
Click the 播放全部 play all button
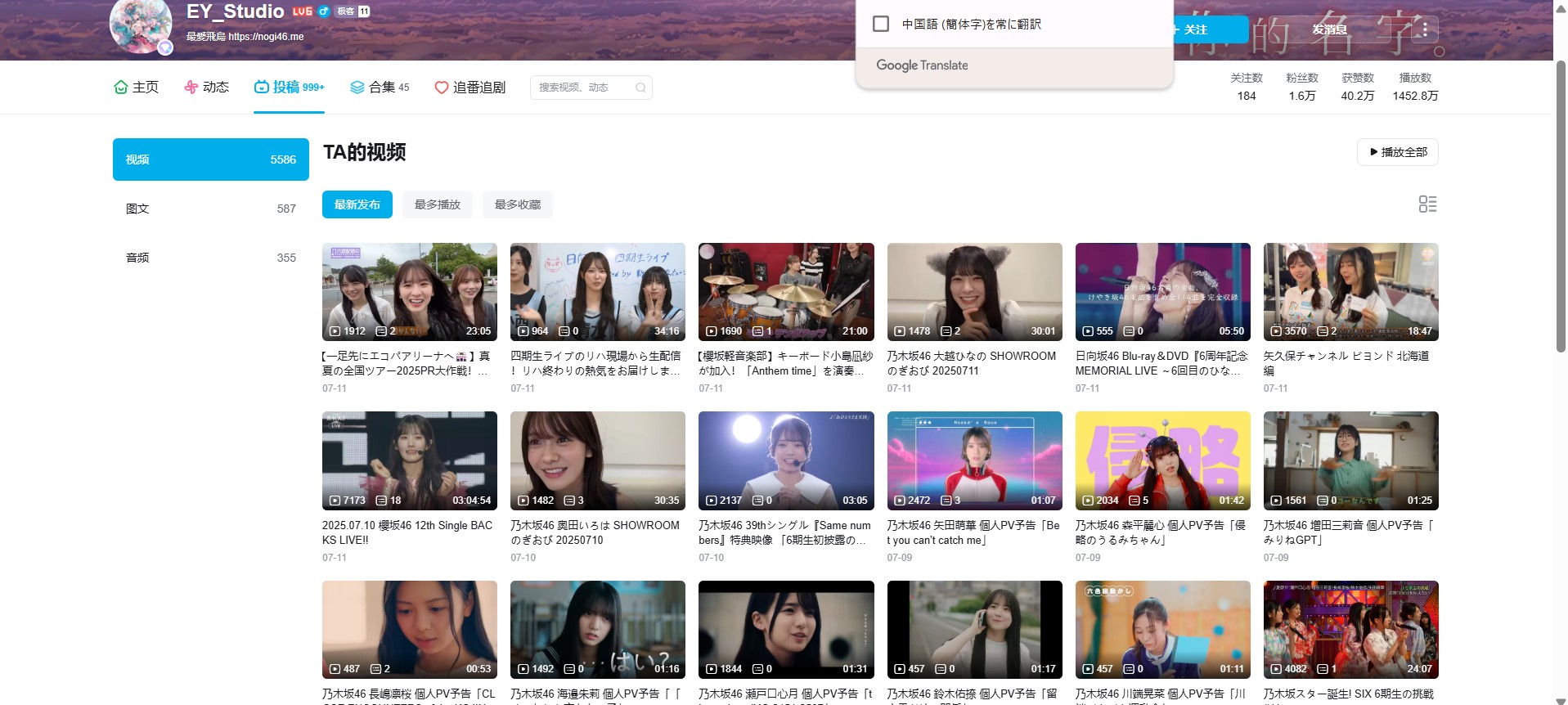pos(1398,152)
